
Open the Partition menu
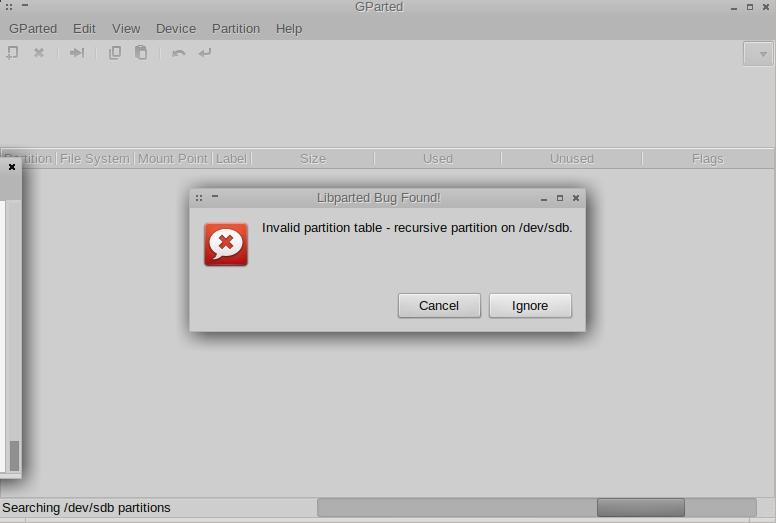tap(236, 29)
